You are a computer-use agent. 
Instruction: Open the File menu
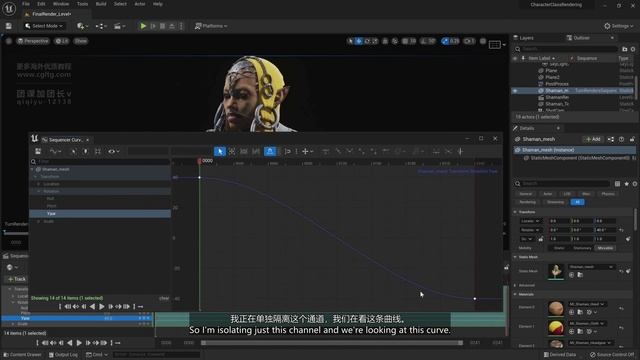[26, 4]
